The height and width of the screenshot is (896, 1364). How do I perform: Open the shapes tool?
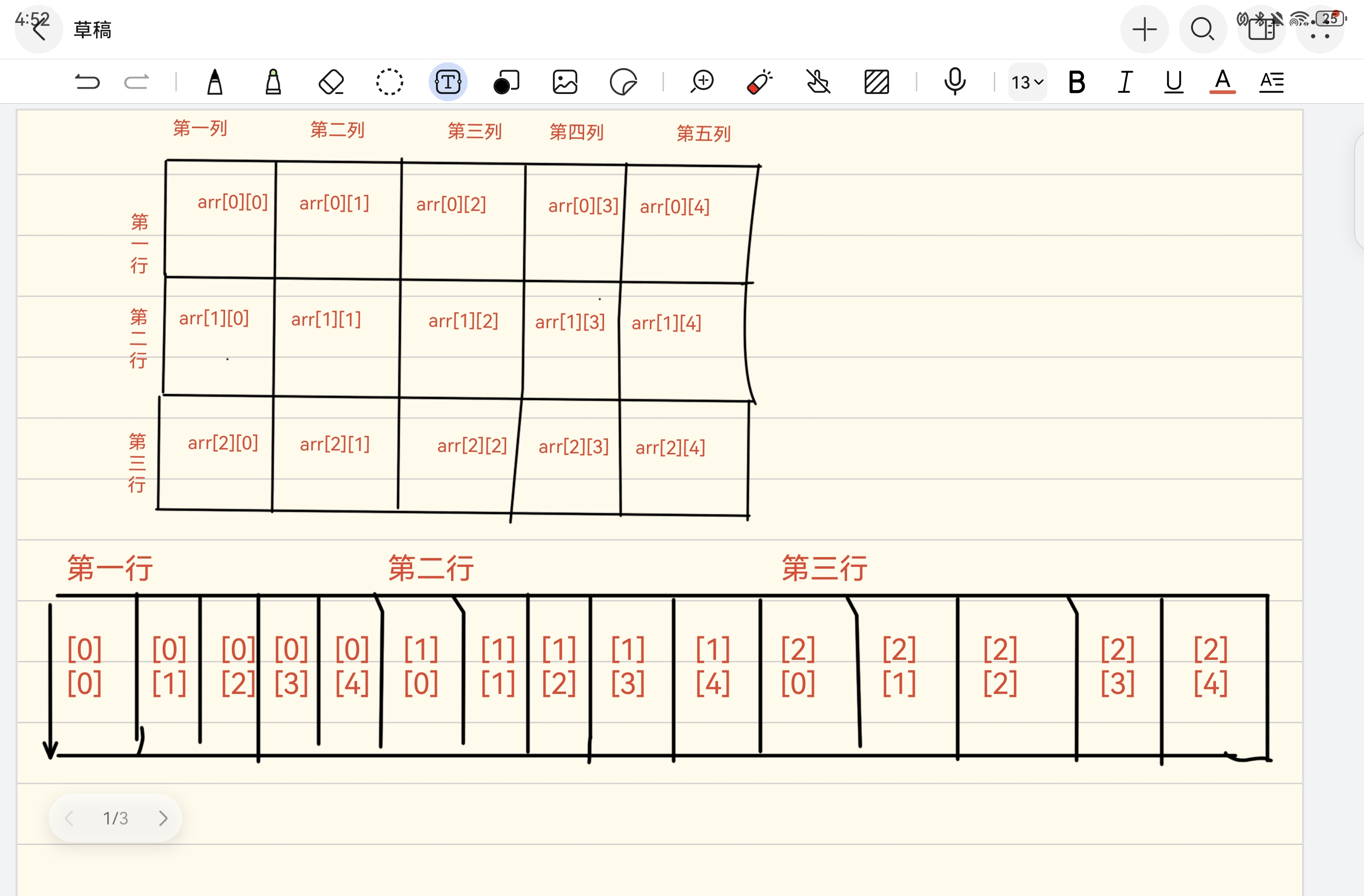click(x=506, y=82)
